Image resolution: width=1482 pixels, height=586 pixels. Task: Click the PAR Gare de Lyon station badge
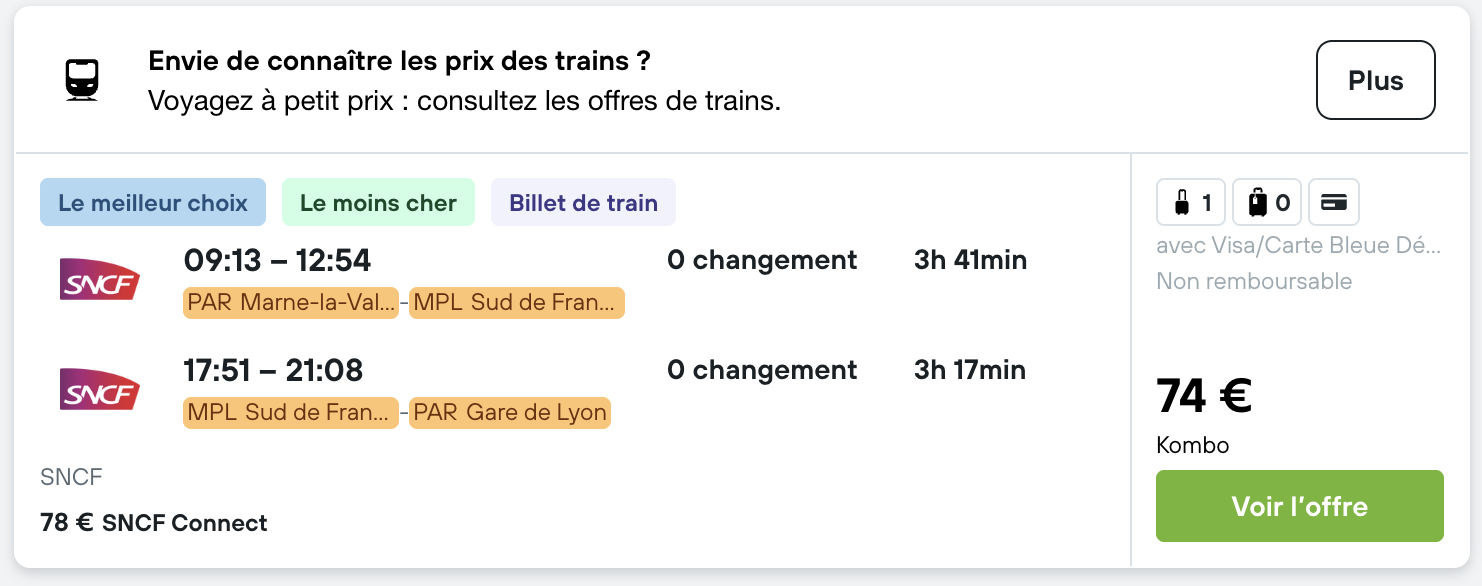tap(510, 413)
